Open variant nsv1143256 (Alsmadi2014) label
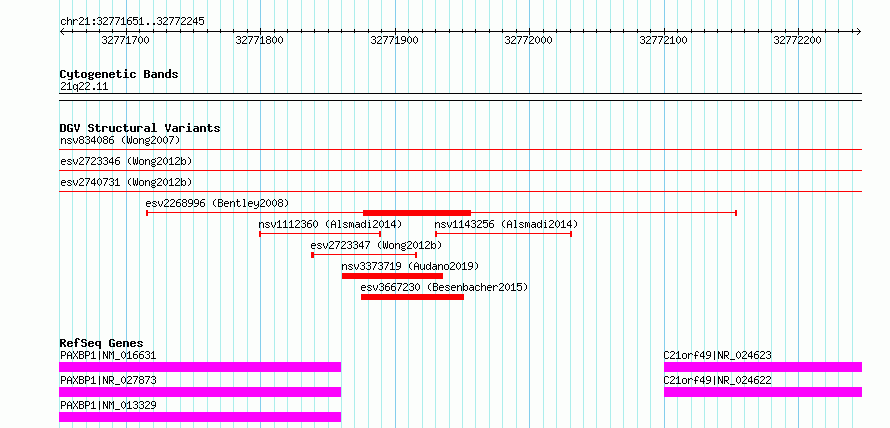The height and width of the screenshot is (428, 890). coord(506,224)
